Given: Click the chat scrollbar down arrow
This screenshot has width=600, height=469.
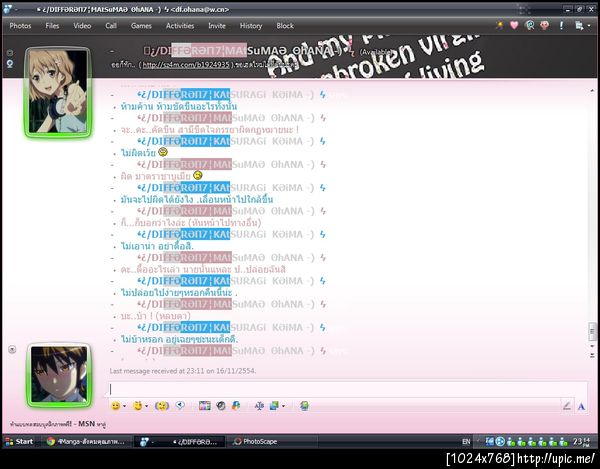Looking at the screenshot, I should pyautogui.click(x=592, y=346).
